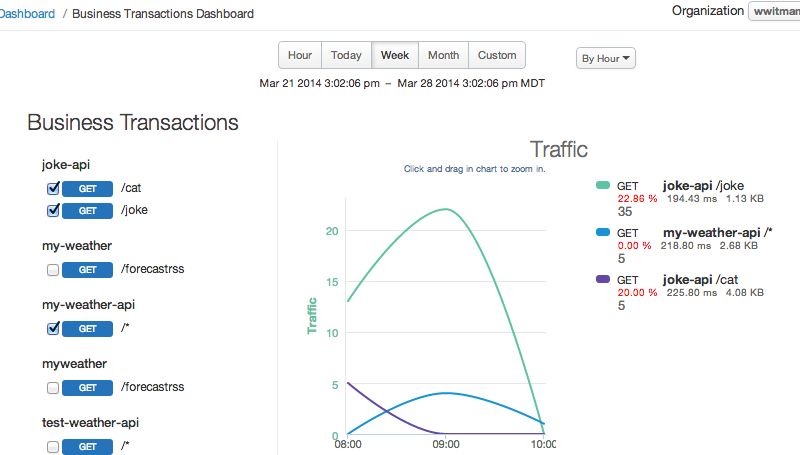
Task: Click the GET badge under my-weather-api
Action: [87, 329]
